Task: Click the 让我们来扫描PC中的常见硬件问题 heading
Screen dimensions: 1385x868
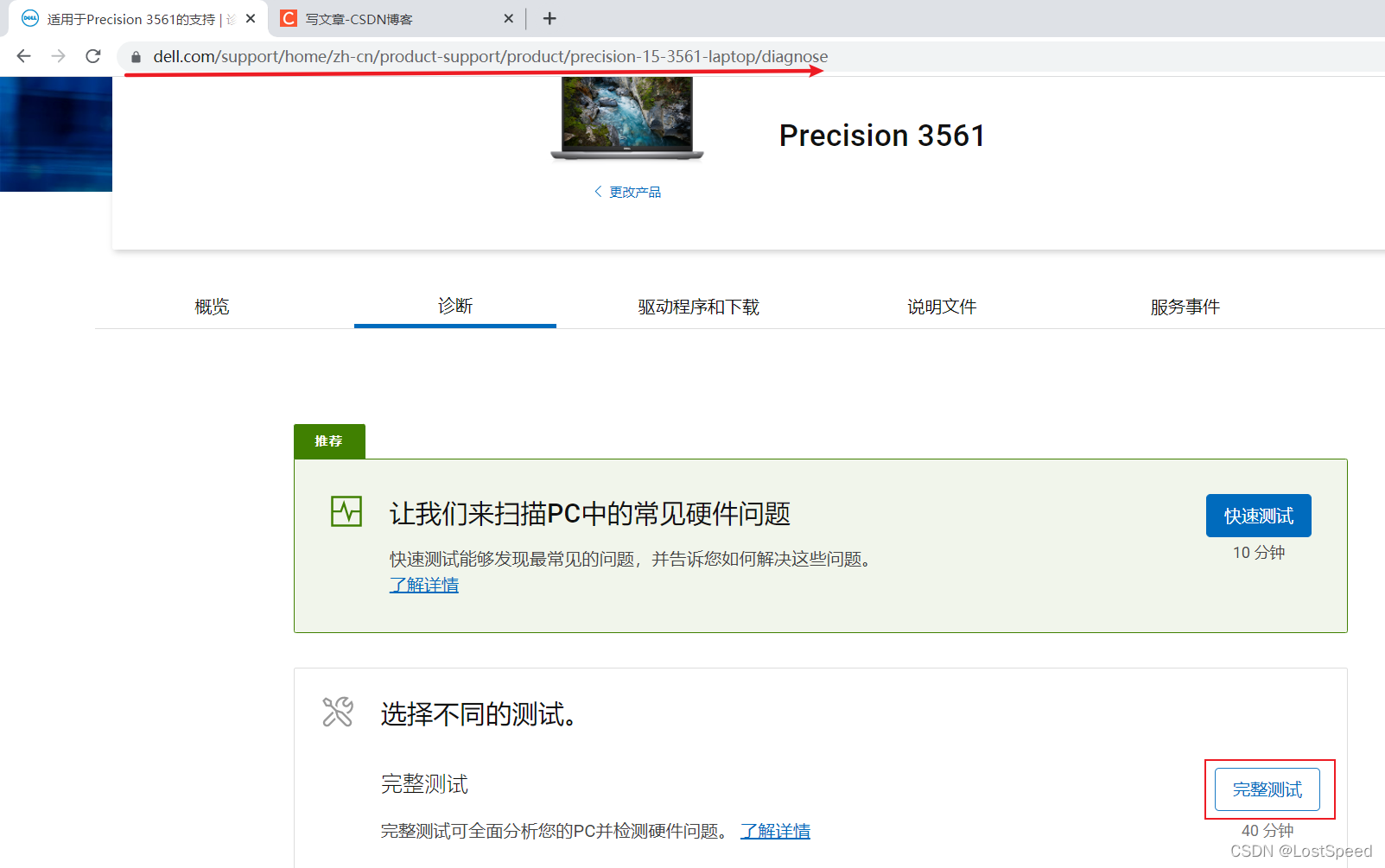Action: 590,514
